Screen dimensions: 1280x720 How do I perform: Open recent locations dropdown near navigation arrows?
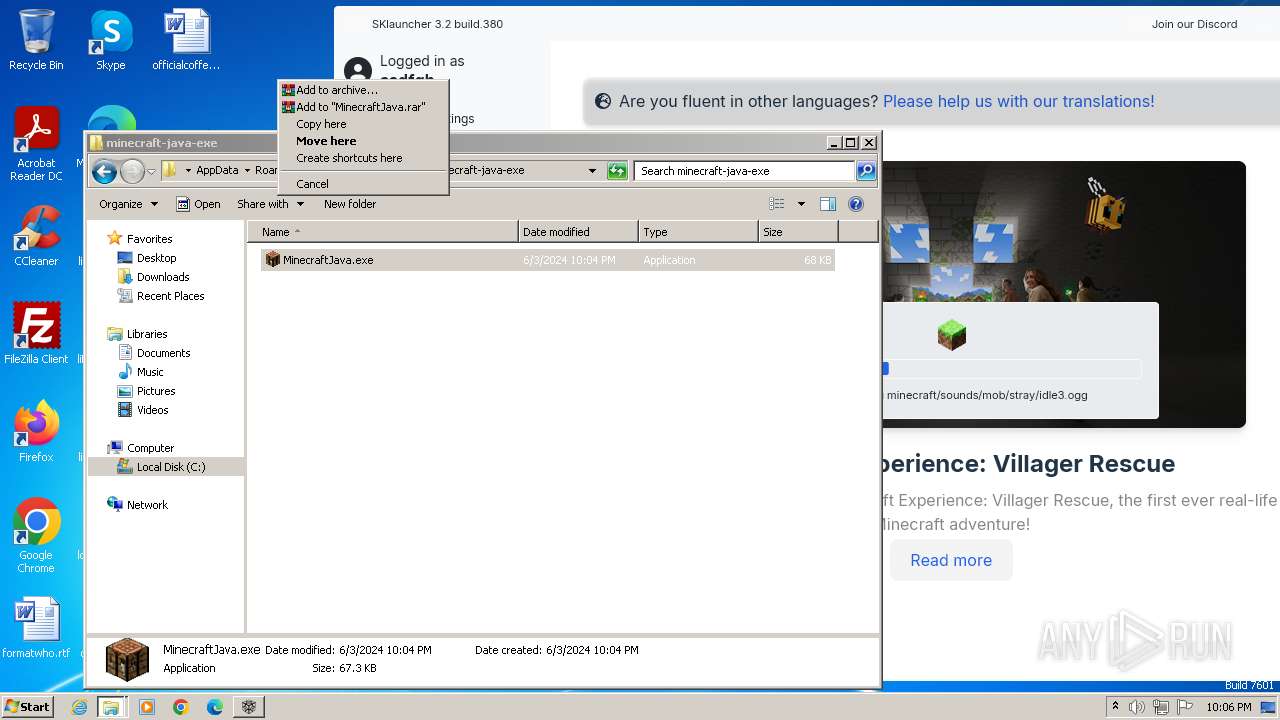[151, 171]
